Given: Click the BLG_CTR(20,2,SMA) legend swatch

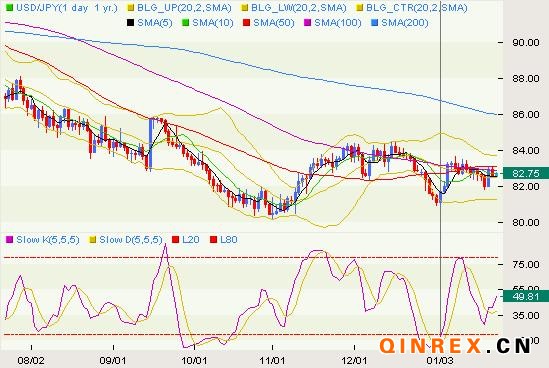Looking at the screenshot, I should (x=359, y=7).
